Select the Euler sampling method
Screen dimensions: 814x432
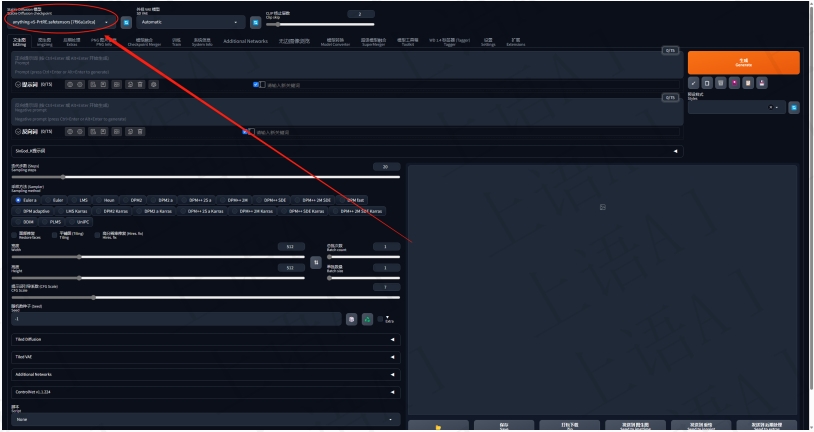[57, 200]
